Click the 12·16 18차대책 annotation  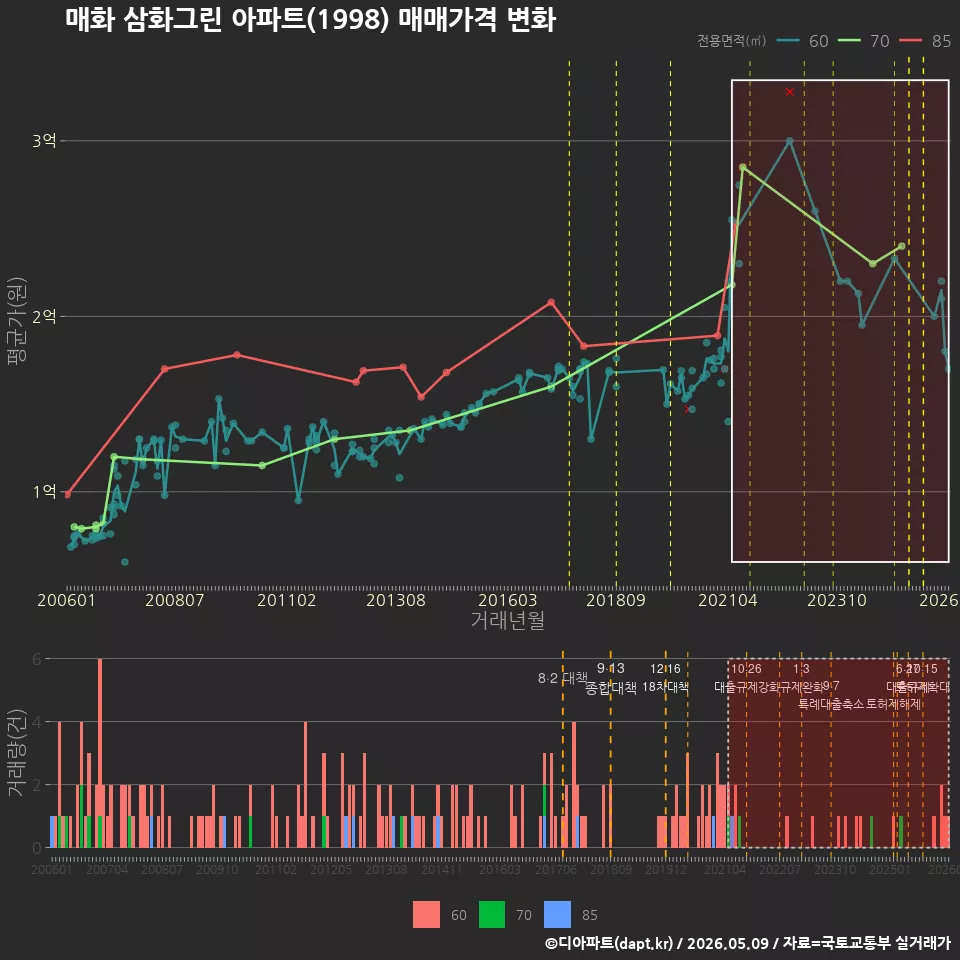(x=666, y=678)
